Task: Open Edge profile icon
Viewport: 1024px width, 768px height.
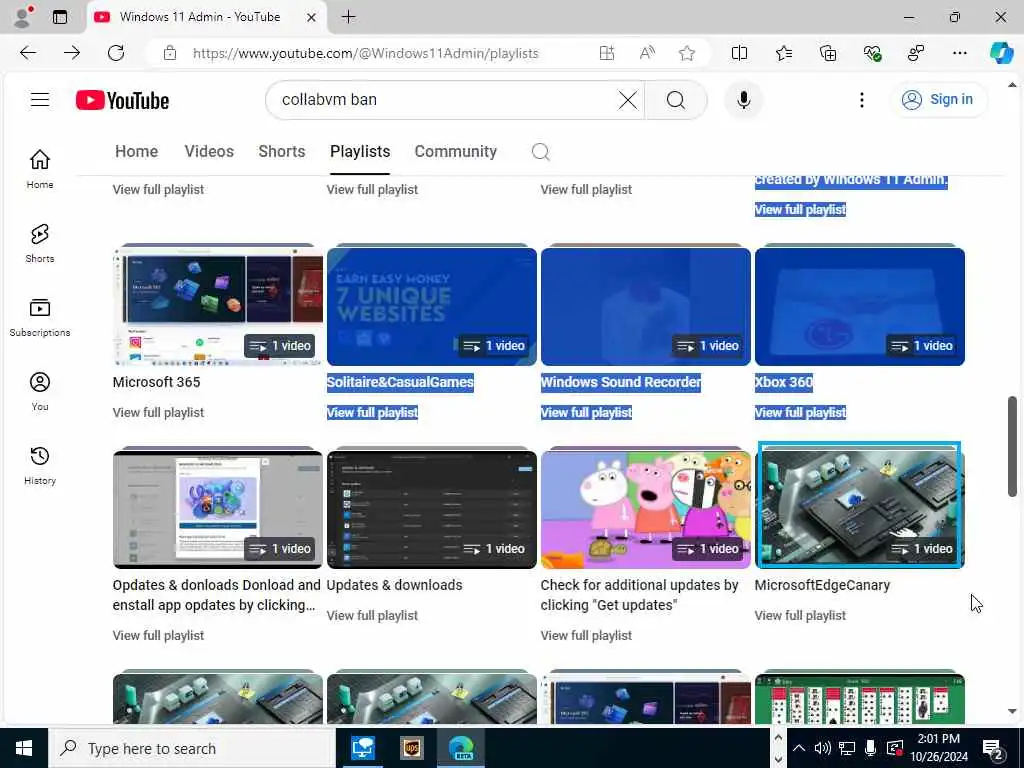Action: (22, 17)
